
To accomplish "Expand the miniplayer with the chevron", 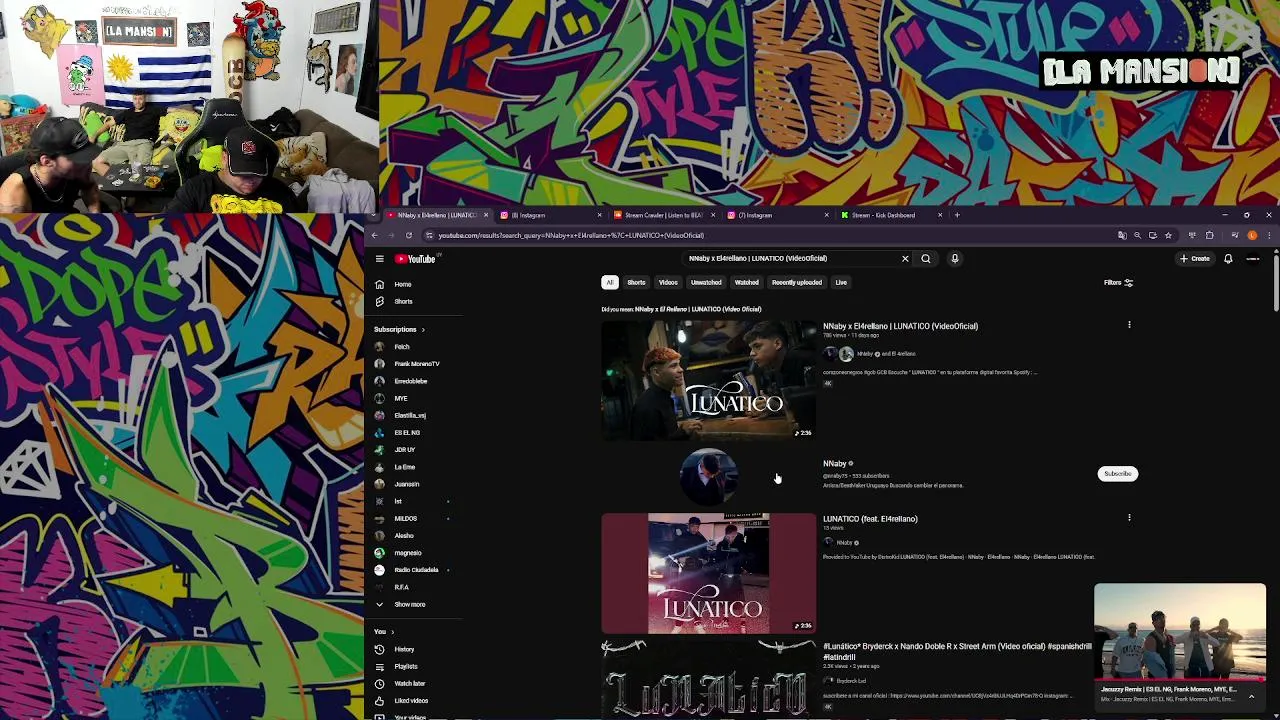I will (x=1251, y=696).
